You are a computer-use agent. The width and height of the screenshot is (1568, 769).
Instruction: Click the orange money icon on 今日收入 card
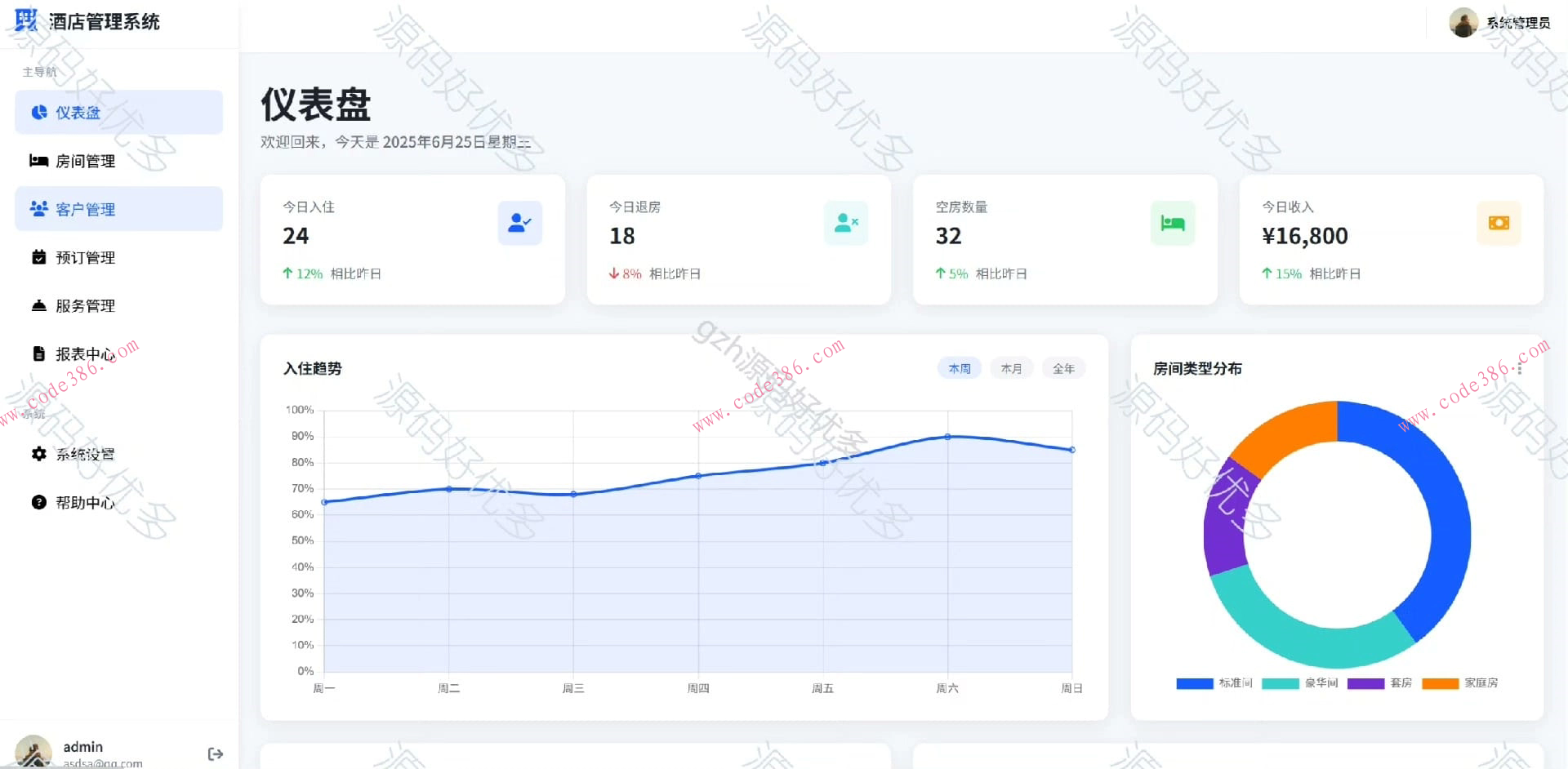pyautogui.click(x=1499, y=223)
